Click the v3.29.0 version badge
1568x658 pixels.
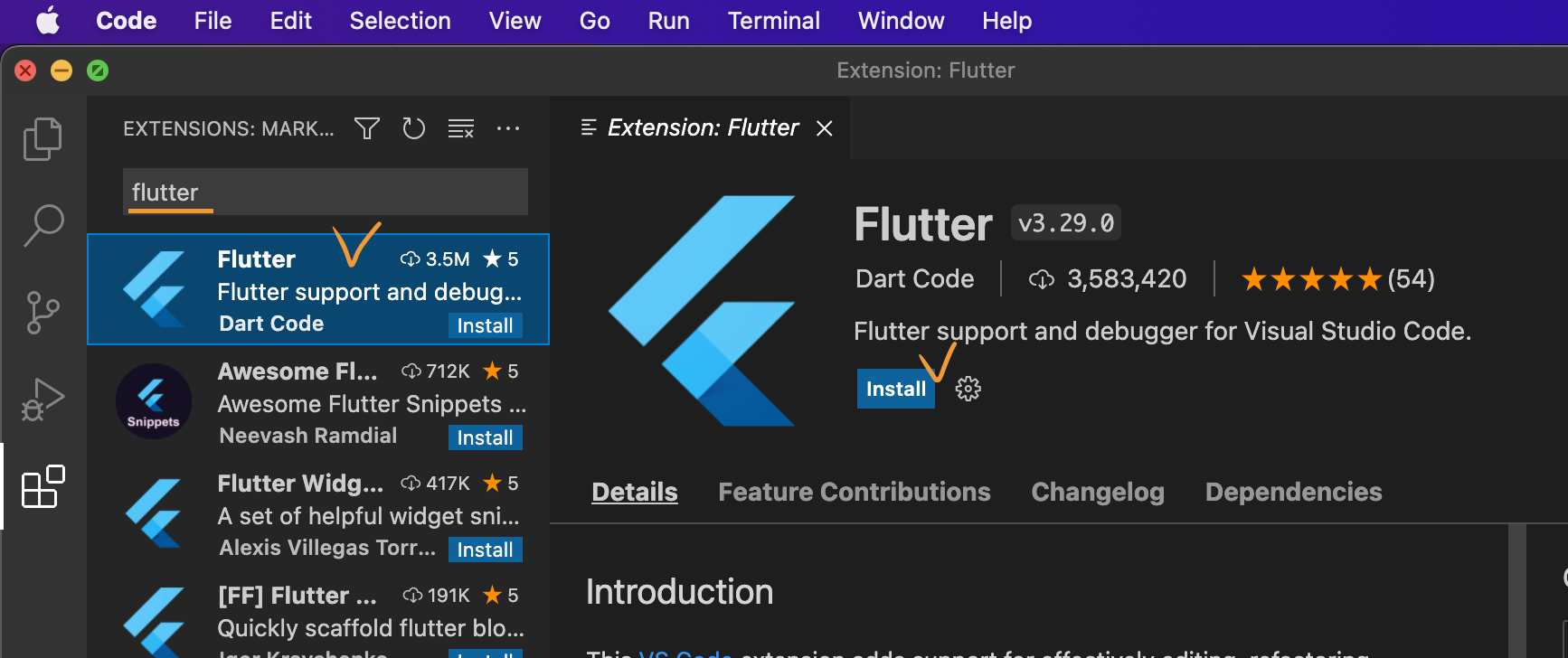pos(1066,222)
